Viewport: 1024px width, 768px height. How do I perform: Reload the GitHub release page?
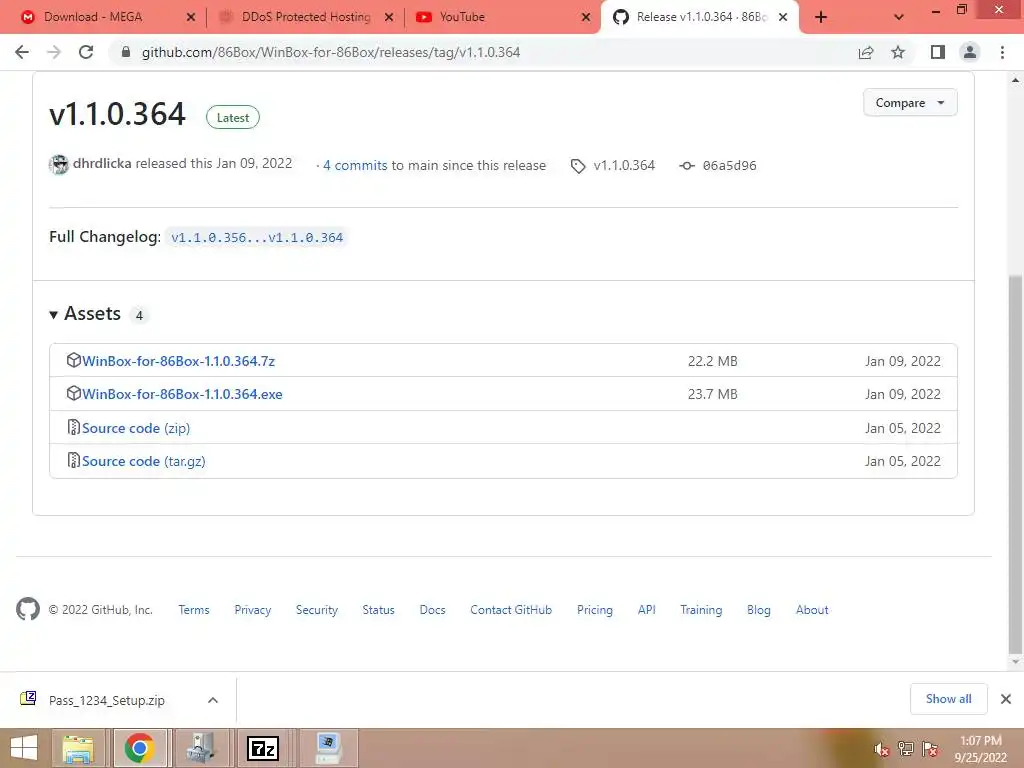point(86,52)
